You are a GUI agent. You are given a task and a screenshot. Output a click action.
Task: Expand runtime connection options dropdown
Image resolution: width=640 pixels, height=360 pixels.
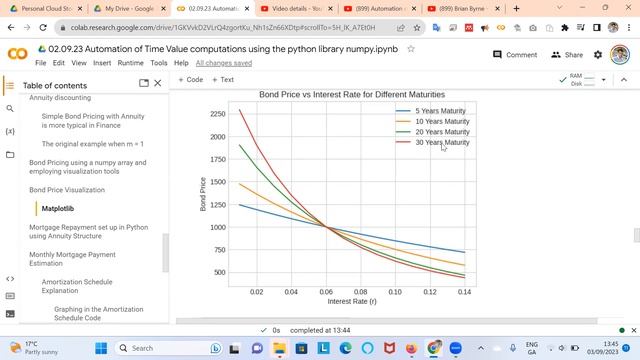[x=603, y=80]
